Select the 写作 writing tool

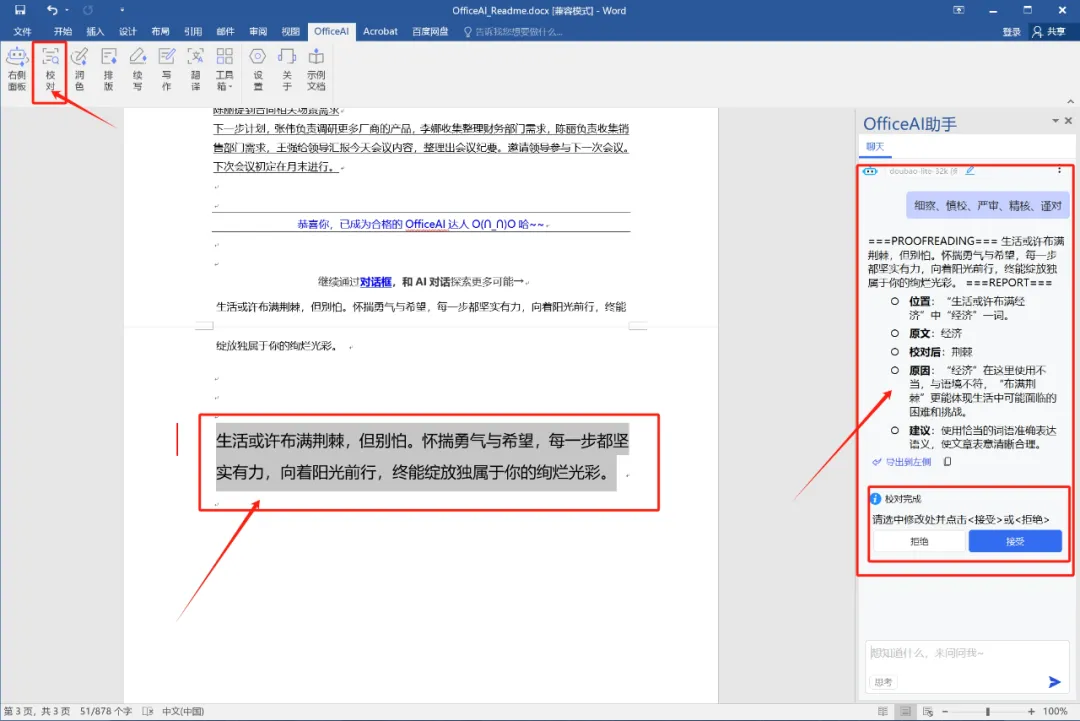pyautogui.click(x=166, y=70)
